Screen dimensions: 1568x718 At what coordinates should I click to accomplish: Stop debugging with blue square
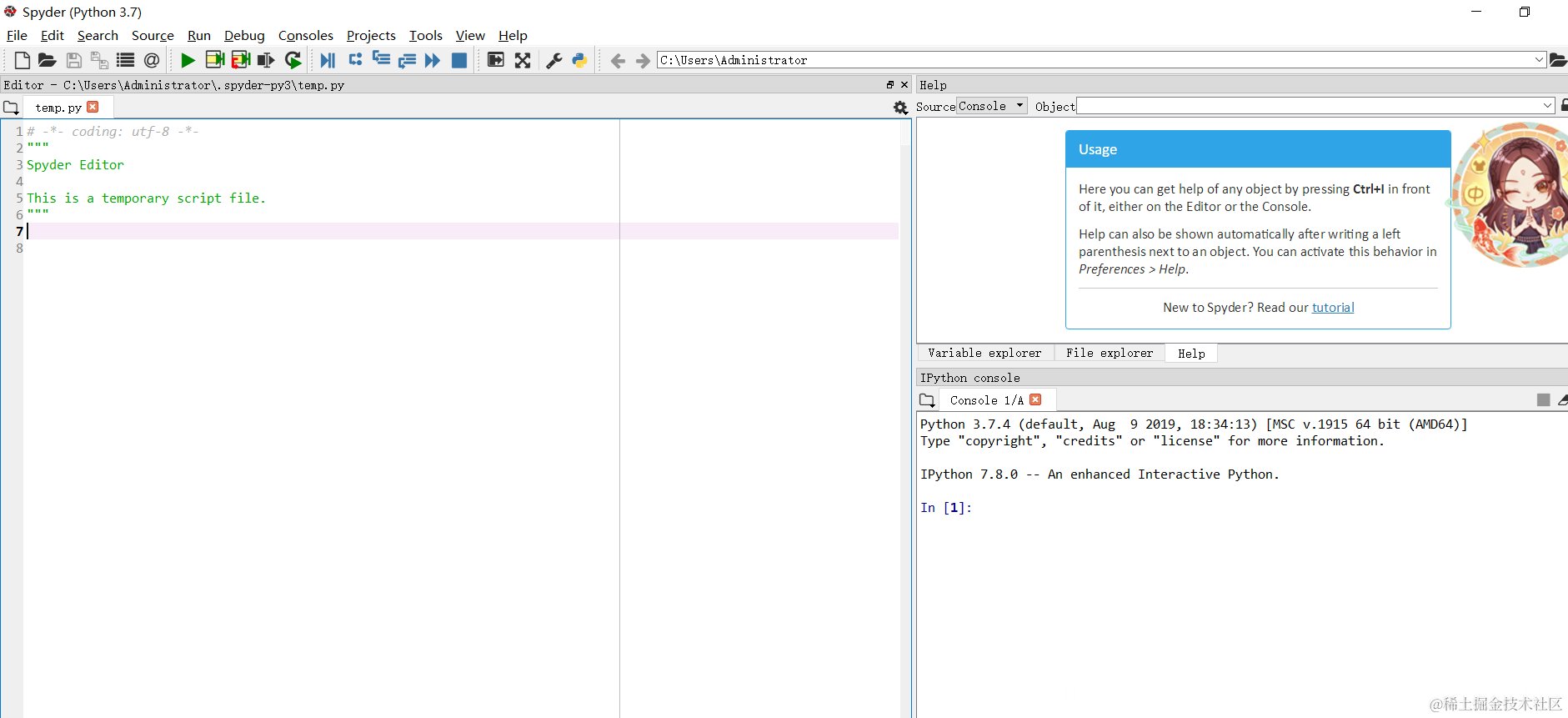pos(459,60)
